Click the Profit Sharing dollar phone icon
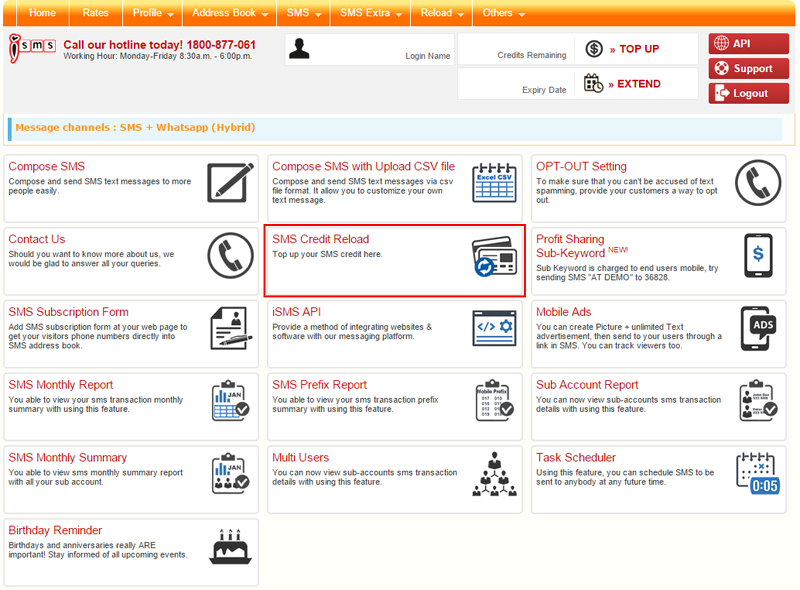The height and width of the screenshot is (590, 800). click(x=758, y=255)
